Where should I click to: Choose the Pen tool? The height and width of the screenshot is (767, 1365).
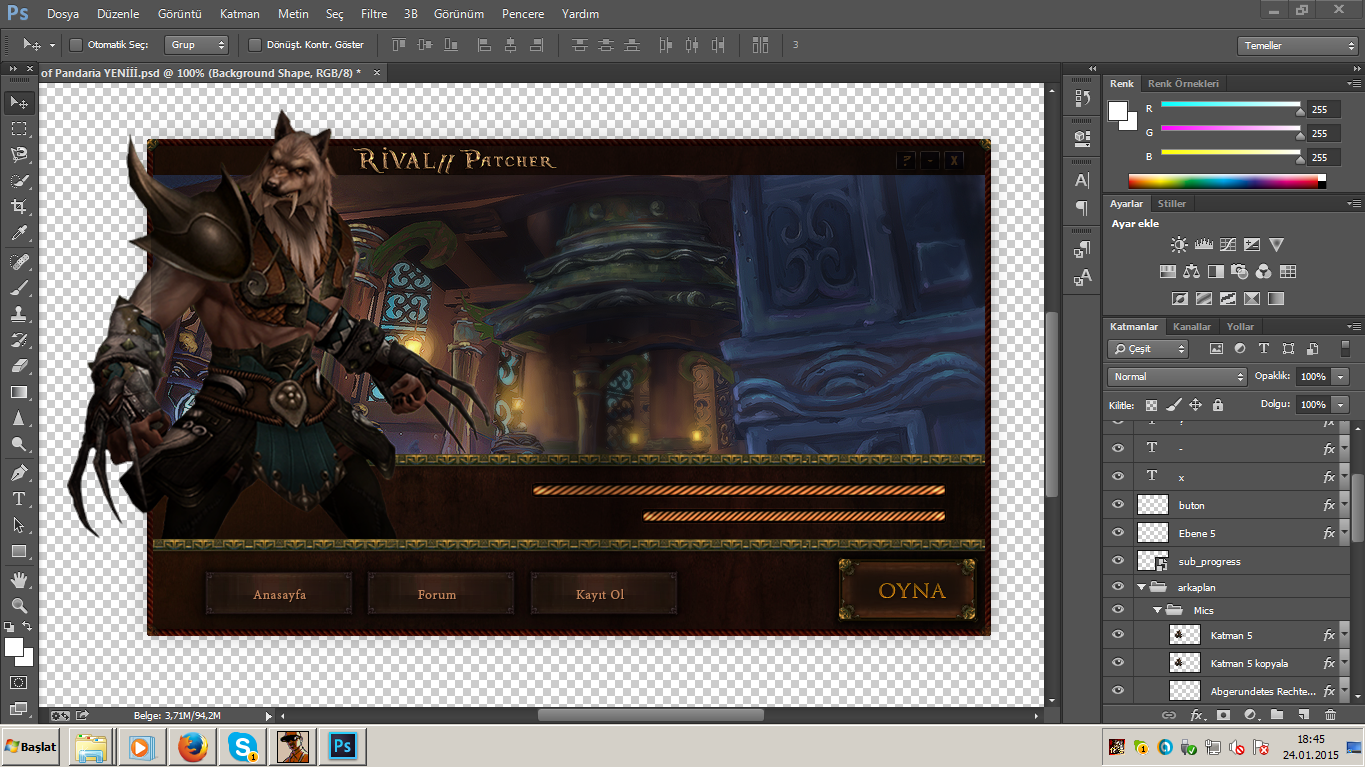point(19,472)
